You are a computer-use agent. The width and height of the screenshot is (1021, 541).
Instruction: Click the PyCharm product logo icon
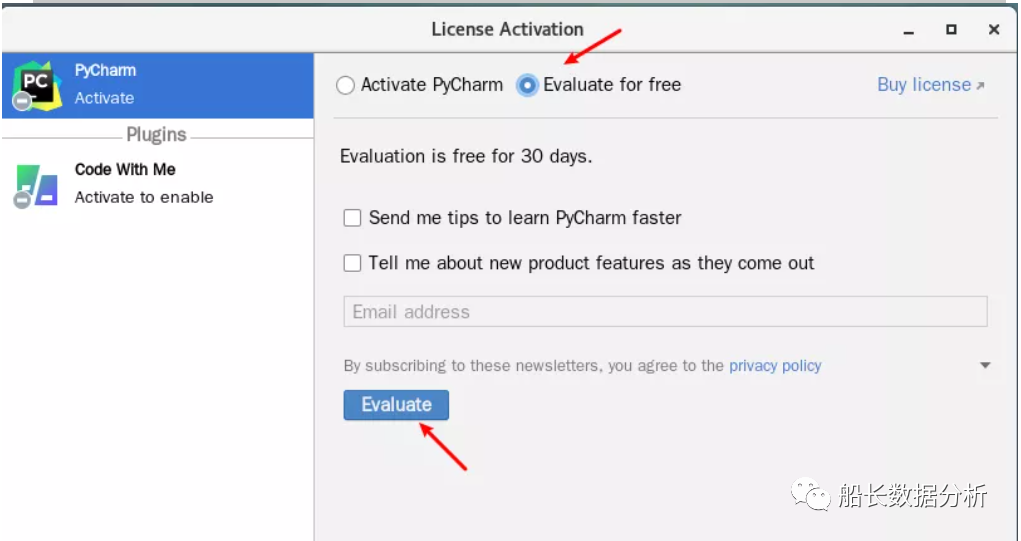click(36, 85)
